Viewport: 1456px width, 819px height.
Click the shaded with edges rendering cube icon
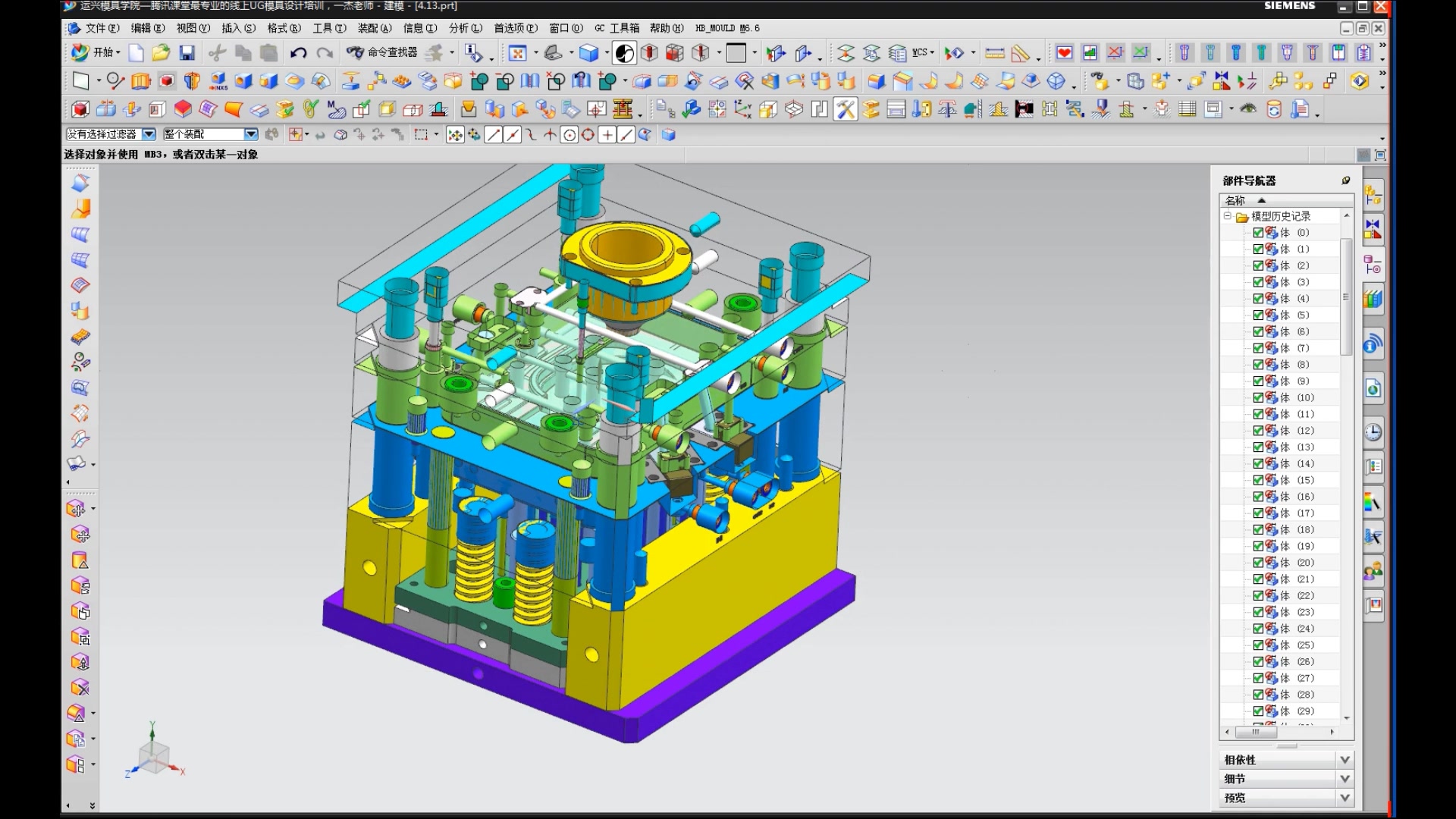588,52
